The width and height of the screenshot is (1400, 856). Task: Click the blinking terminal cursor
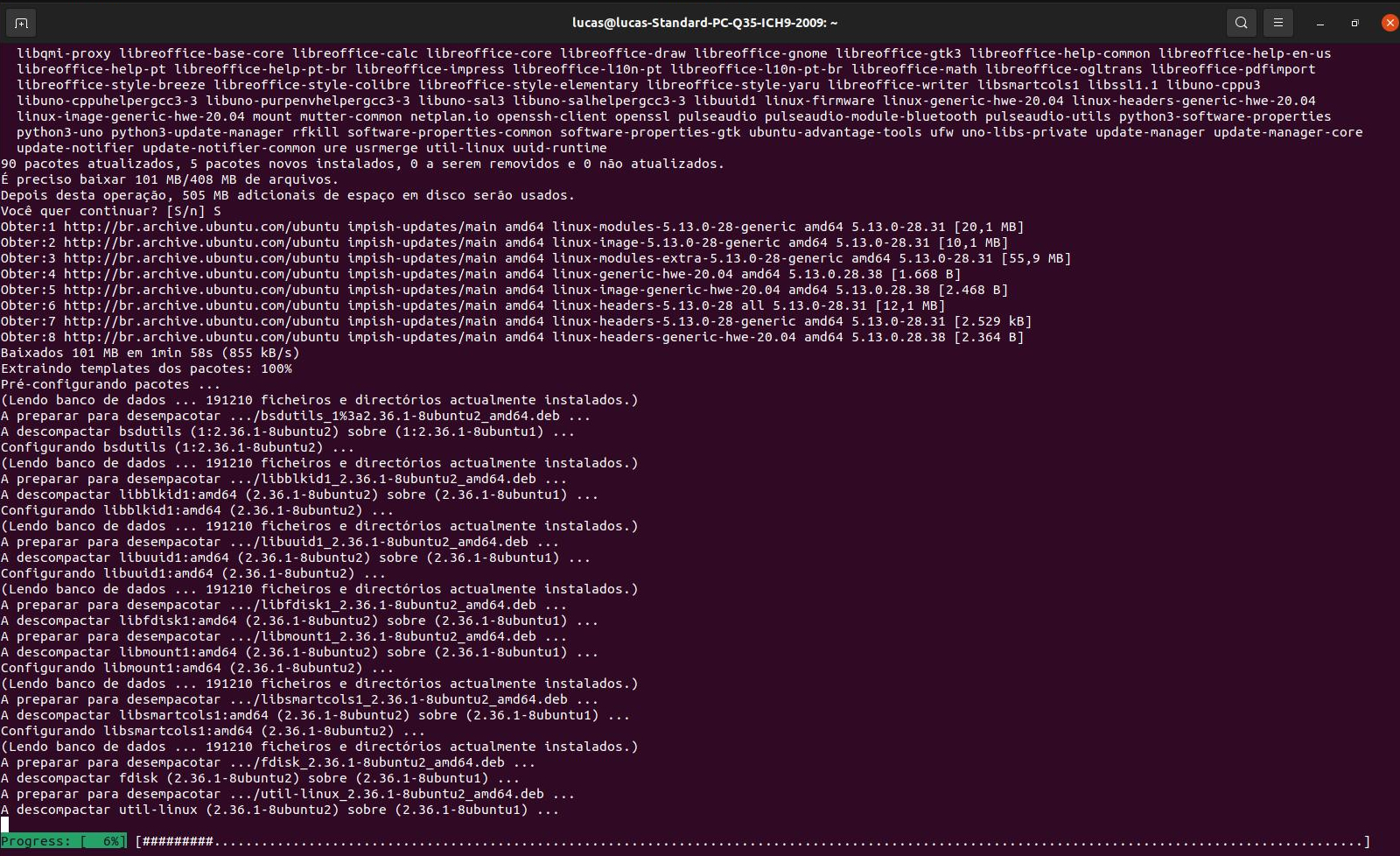pyautogui.click(x=7, y=825)
